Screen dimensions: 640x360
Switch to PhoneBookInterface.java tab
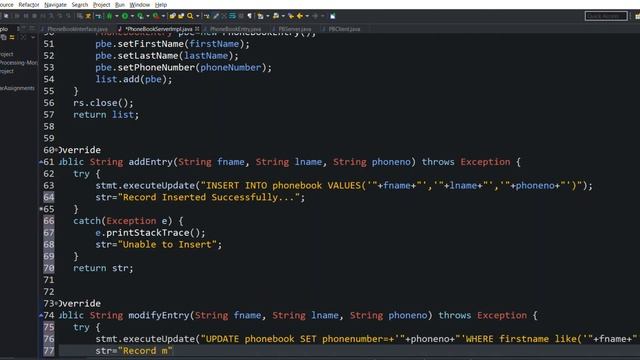(77, 29)
